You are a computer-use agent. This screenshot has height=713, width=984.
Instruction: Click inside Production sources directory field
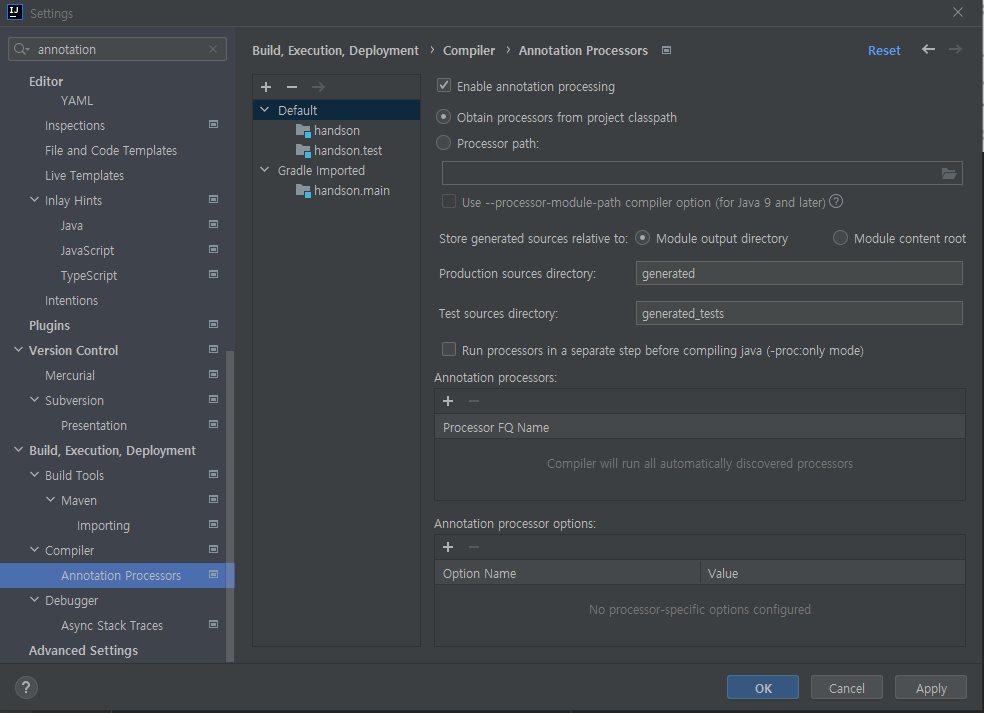(x=798, y=273)
